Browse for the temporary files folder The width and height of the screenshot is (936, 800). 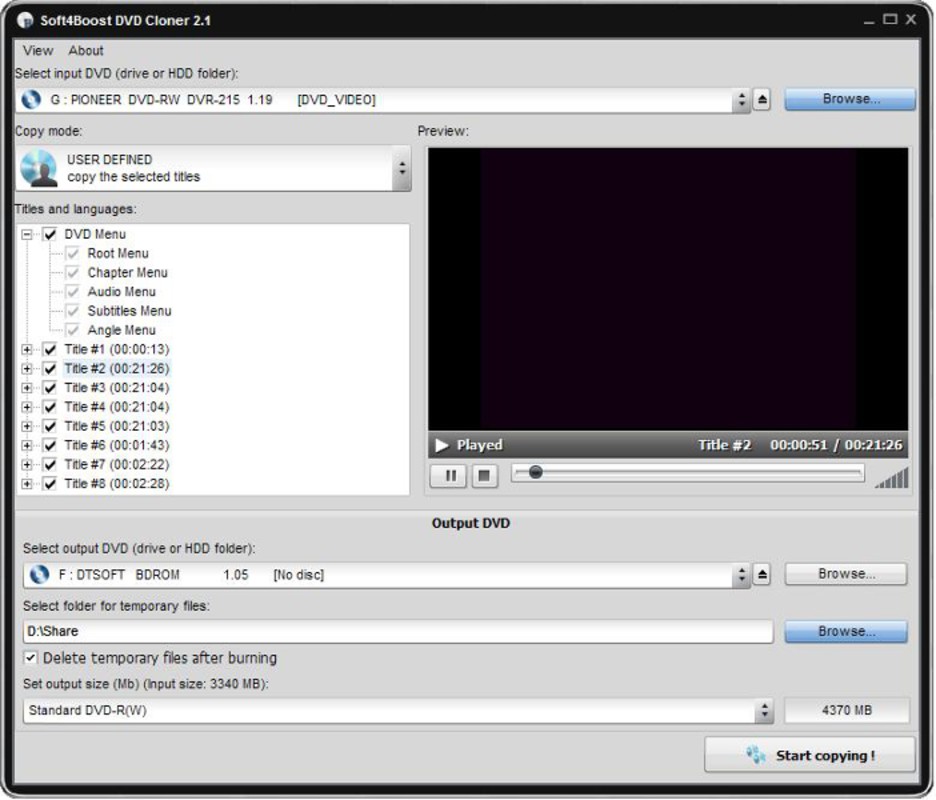click(x=846, y=631)
